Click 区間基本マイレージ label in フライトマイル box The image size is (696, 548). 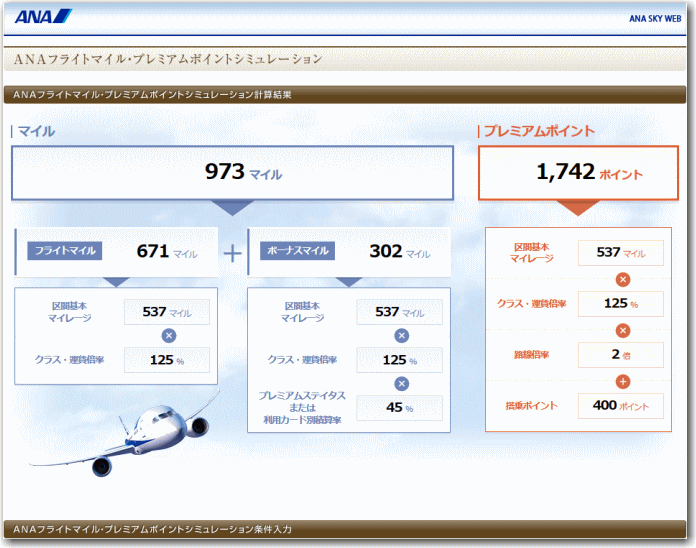[69, 312]
